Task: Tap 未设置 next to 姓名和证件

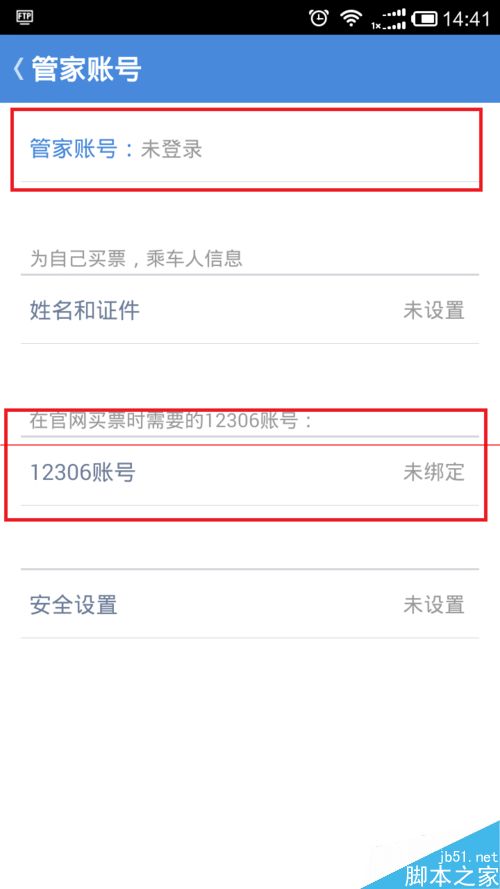Action: tap(434, 310)
